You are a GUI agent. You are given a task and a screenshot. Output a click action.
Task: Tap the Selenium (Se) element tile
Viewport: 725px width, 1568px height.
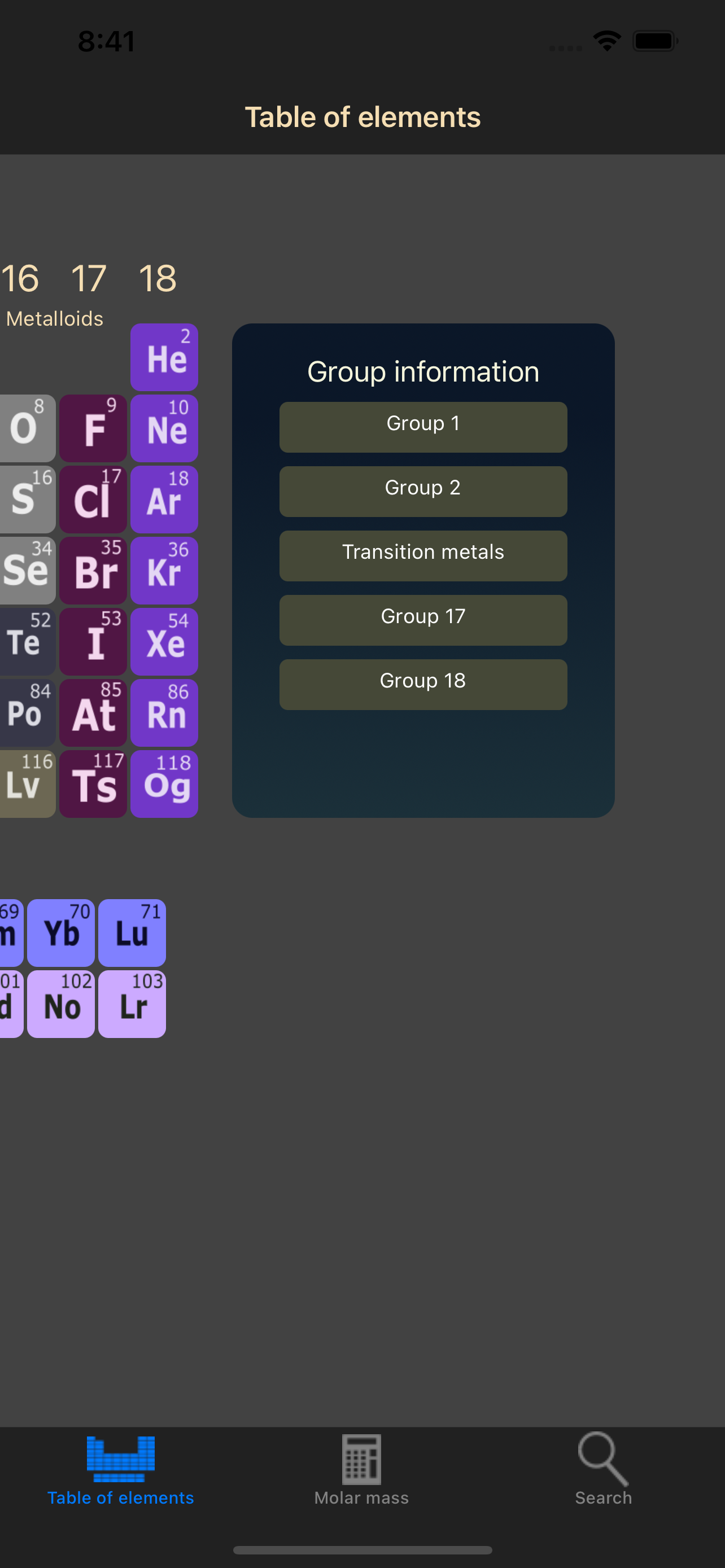coord(28,571)
